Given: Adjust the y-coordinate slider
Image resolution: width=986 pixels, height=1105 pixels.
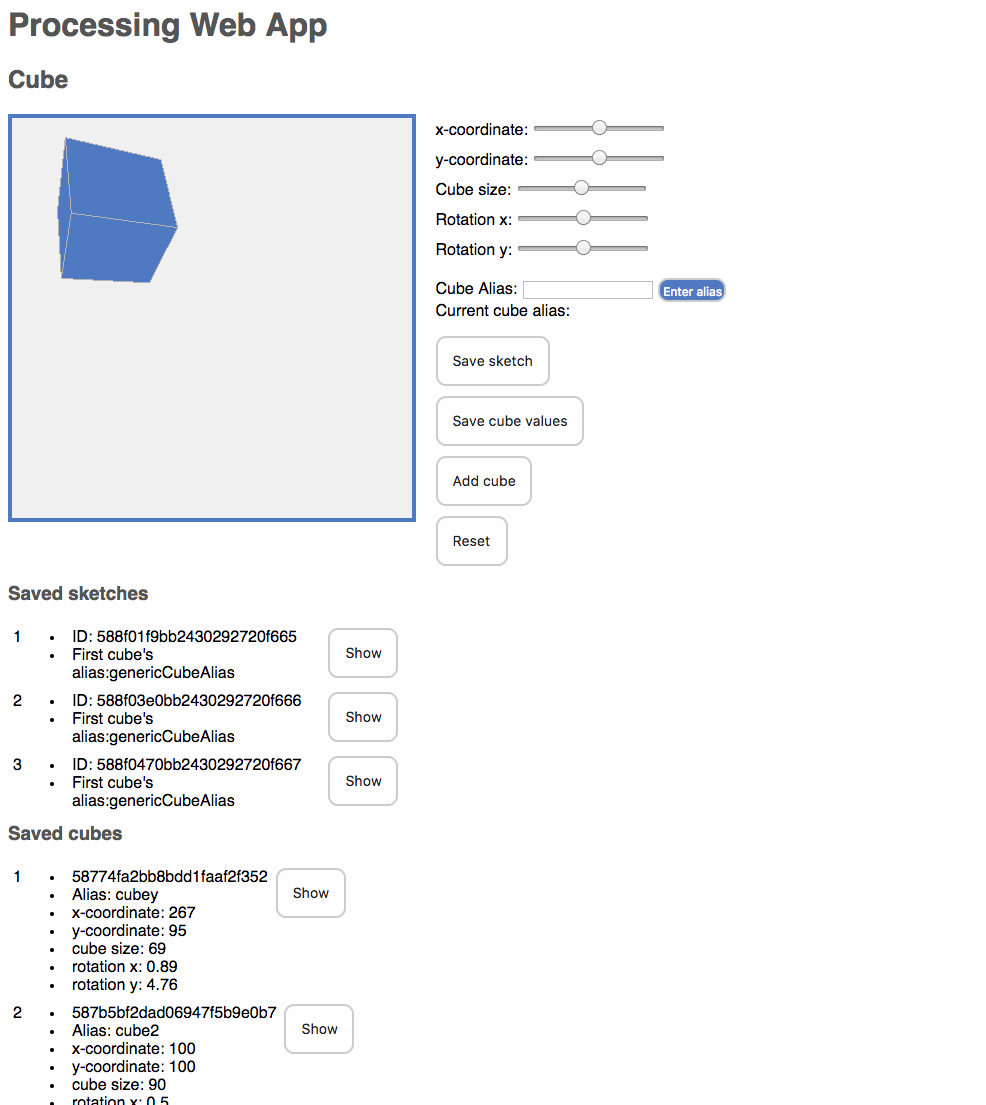Looking at the screenshot, I should click(598, 158).
